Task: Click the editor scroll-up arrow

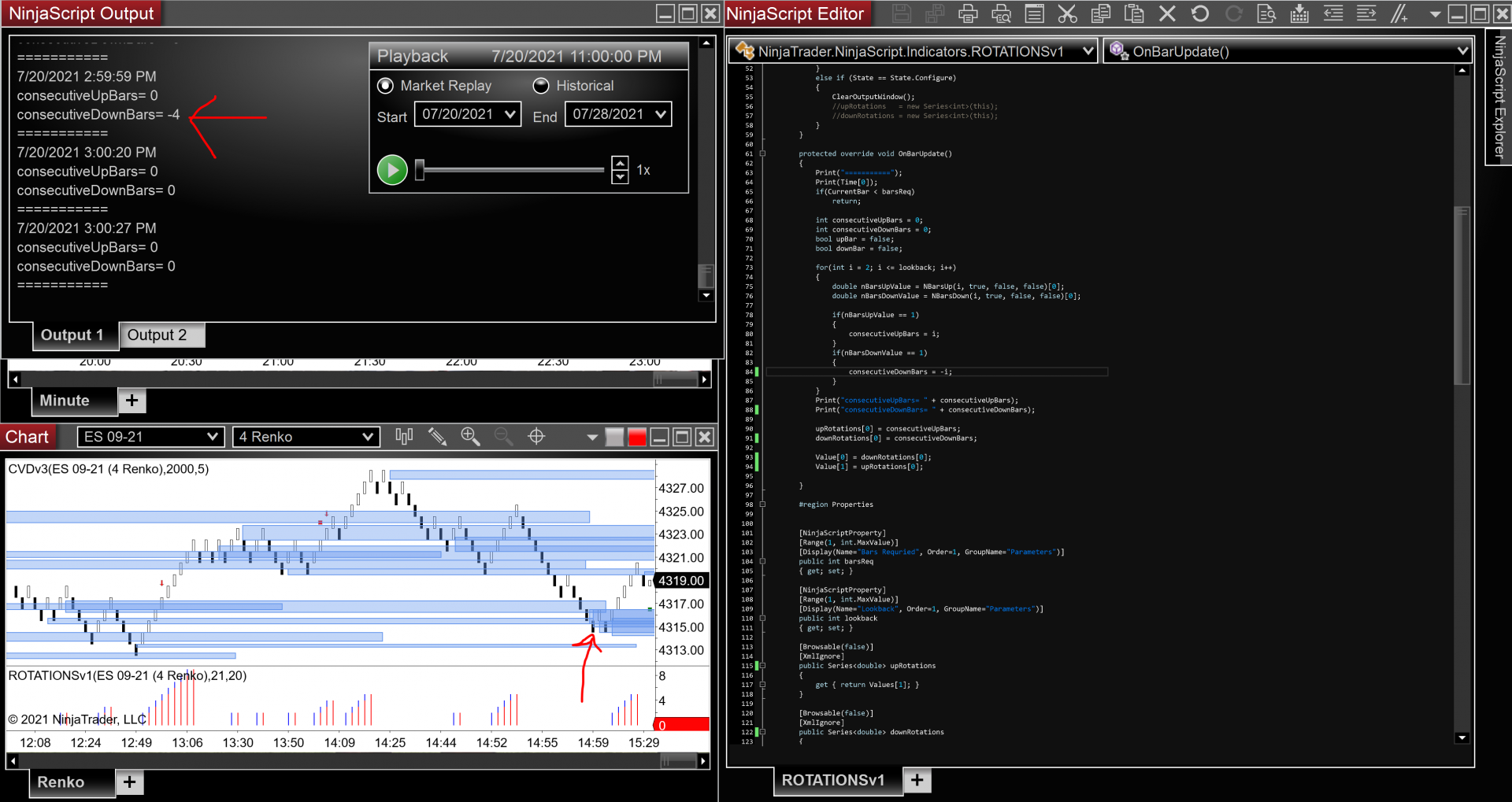Action: (1462, 71)
